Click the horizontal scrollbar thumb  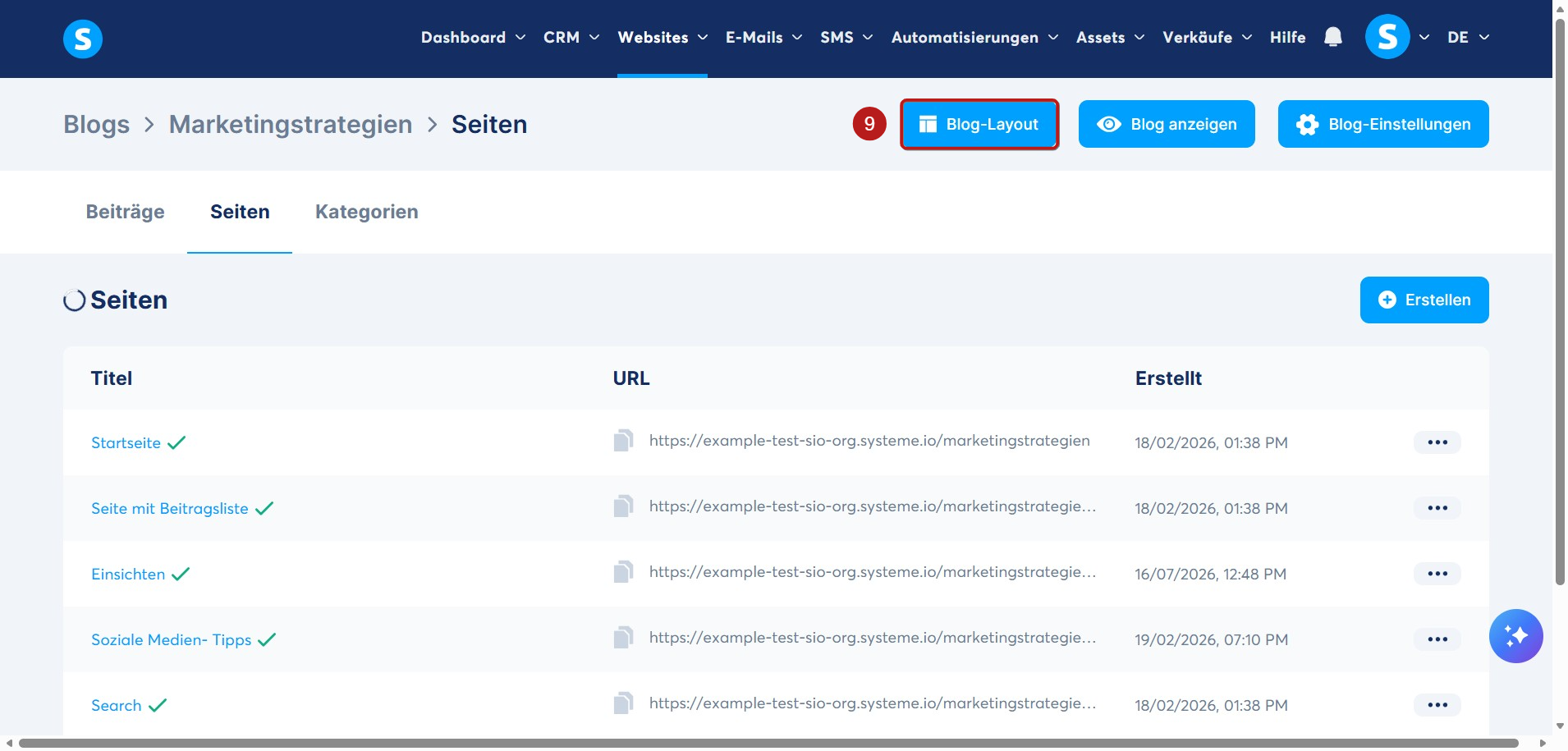pos(768,744)
